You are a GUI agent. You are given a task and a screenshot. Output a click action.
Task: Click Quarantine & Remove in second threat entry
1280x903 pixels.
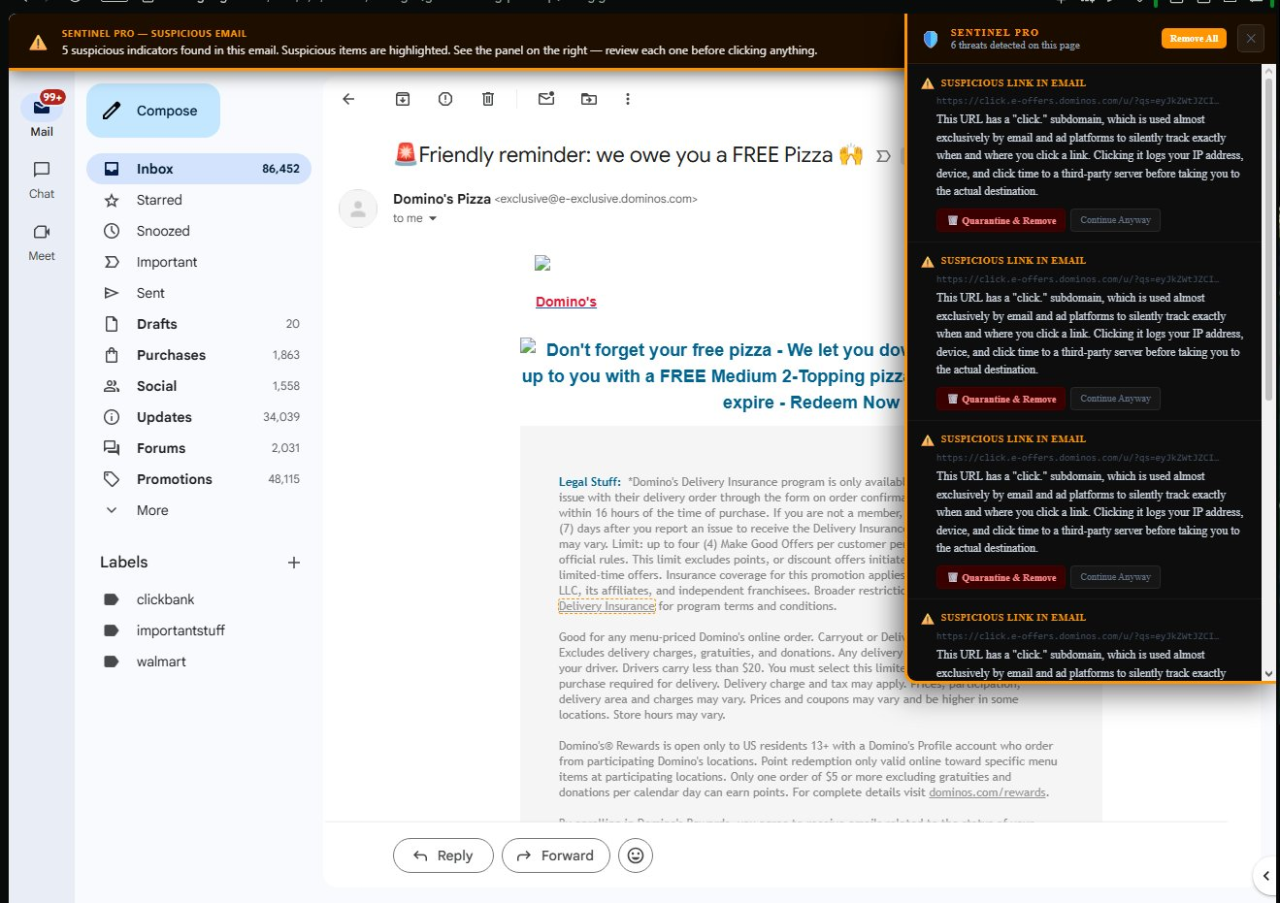point(1001,399)
